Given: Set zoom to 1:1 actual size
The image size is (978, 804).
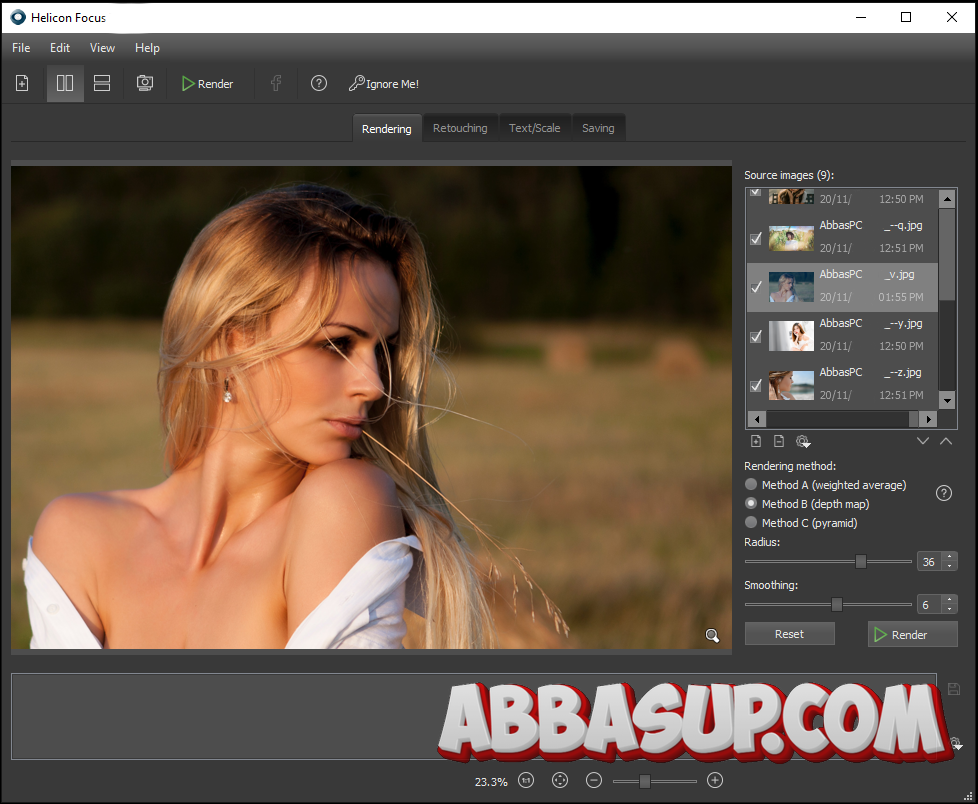Looking at the screenshot, I should pos(526,780).
